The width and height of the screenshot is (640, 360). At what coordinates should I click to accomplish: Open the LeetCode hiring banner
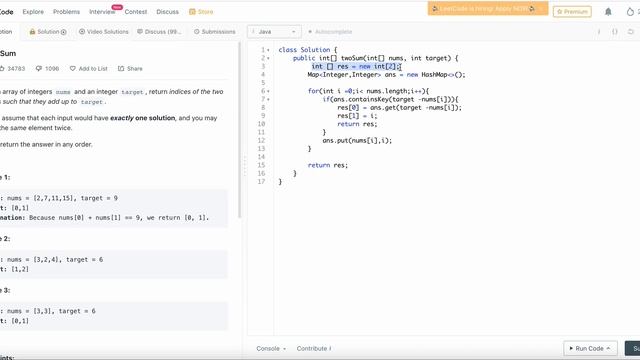[x=488, y=9]
